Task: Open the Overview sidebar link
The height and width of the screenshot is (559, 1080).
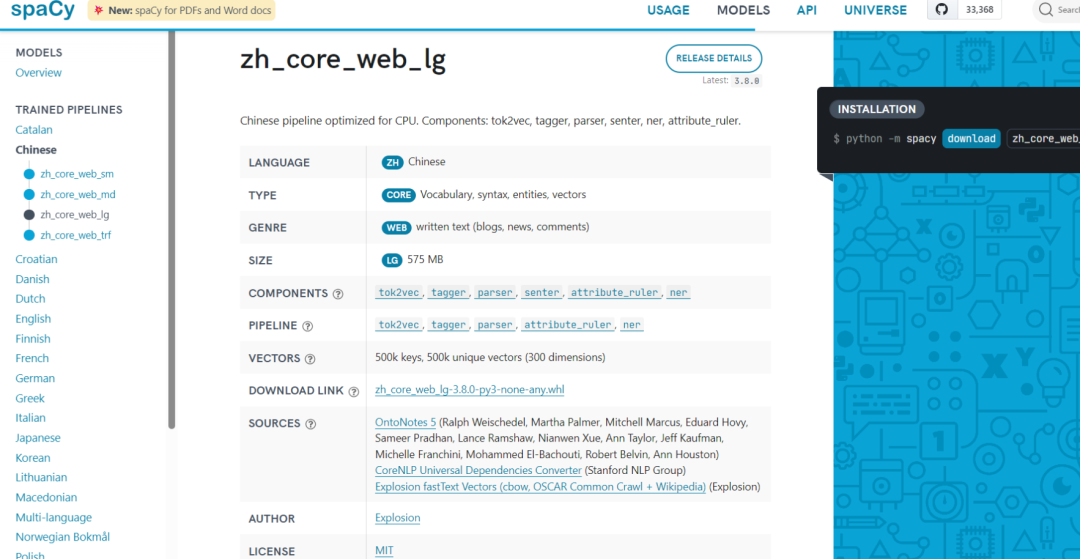Action: [39, 73]
